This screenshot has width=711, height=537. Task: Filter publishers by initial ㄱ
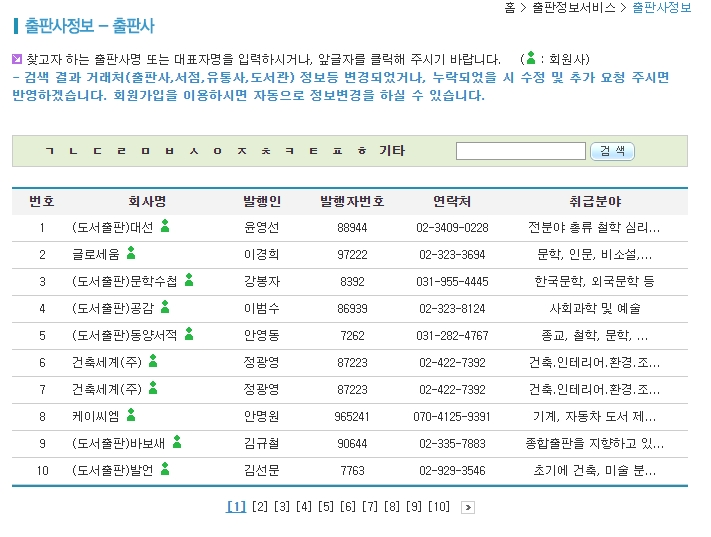[50, 151]
